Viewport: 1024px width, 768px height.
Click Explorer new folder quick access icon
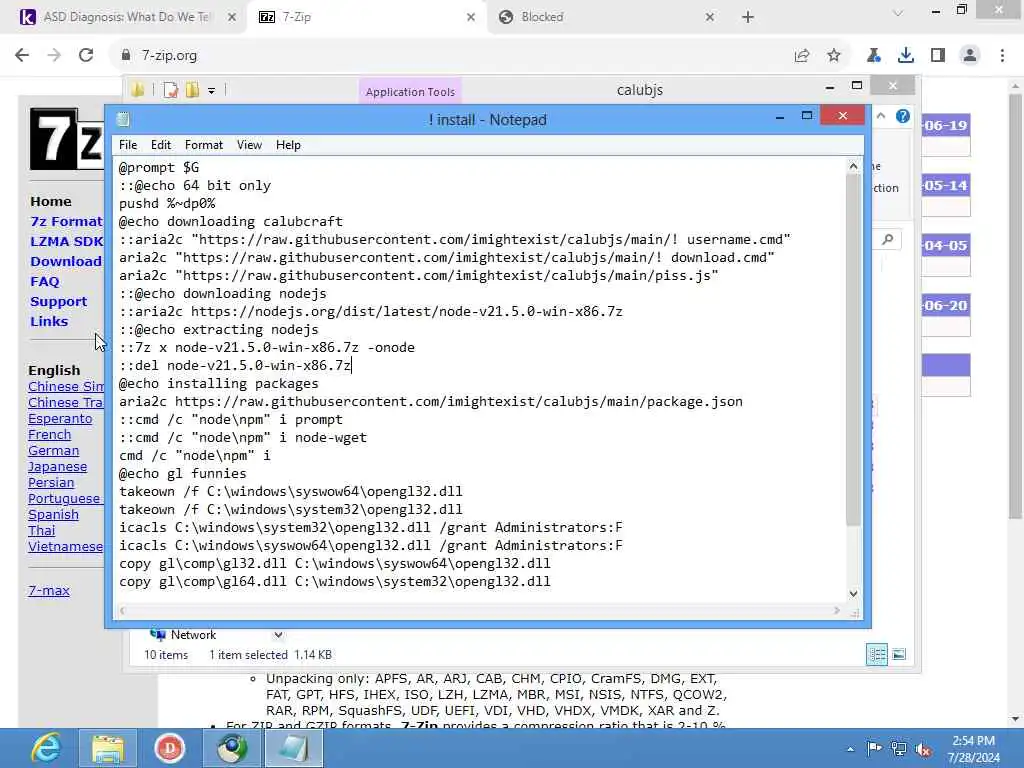coord(192,90)
